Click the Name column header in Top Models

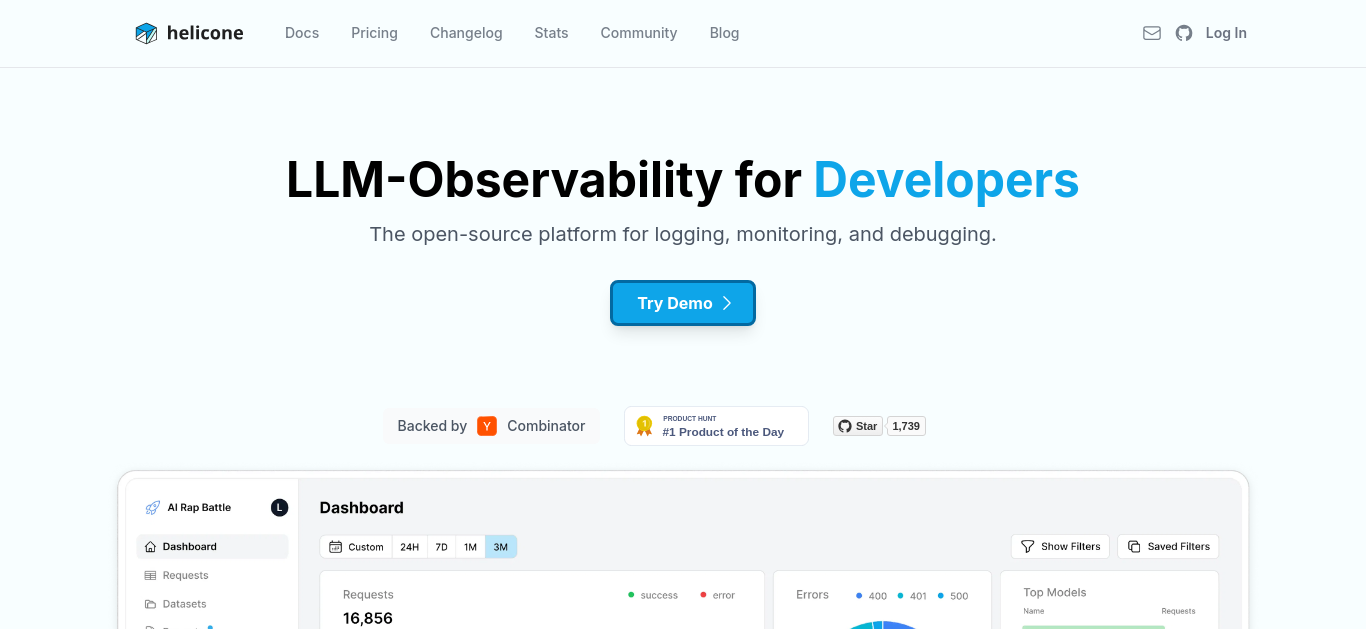(1034, 611)
